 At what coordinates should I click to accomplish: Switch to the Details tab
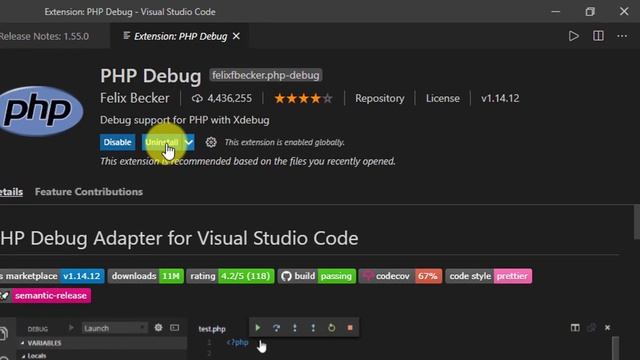coord(11,192)
